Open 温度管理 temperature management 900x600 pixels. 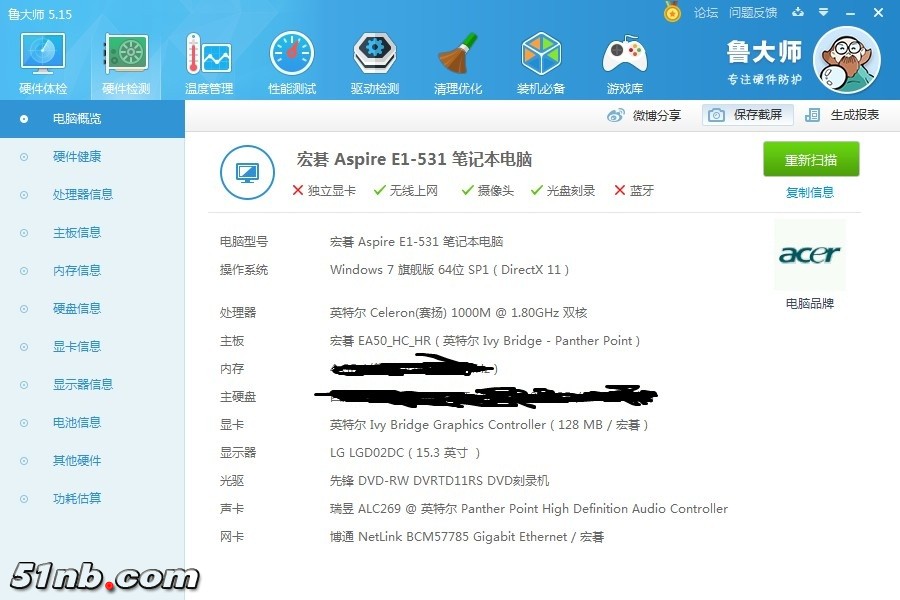[x=209, y=62]
